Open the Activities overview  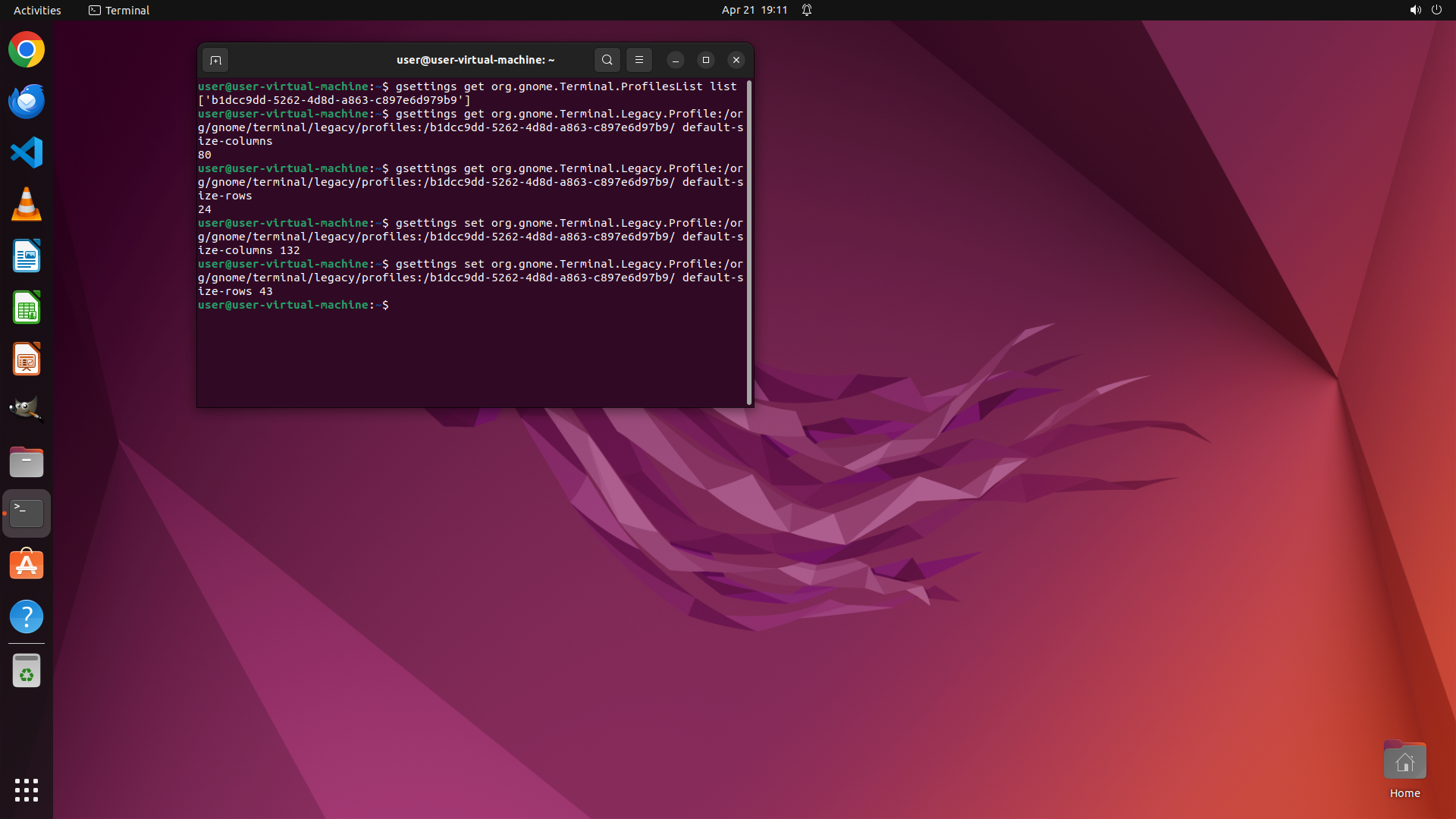37,10
